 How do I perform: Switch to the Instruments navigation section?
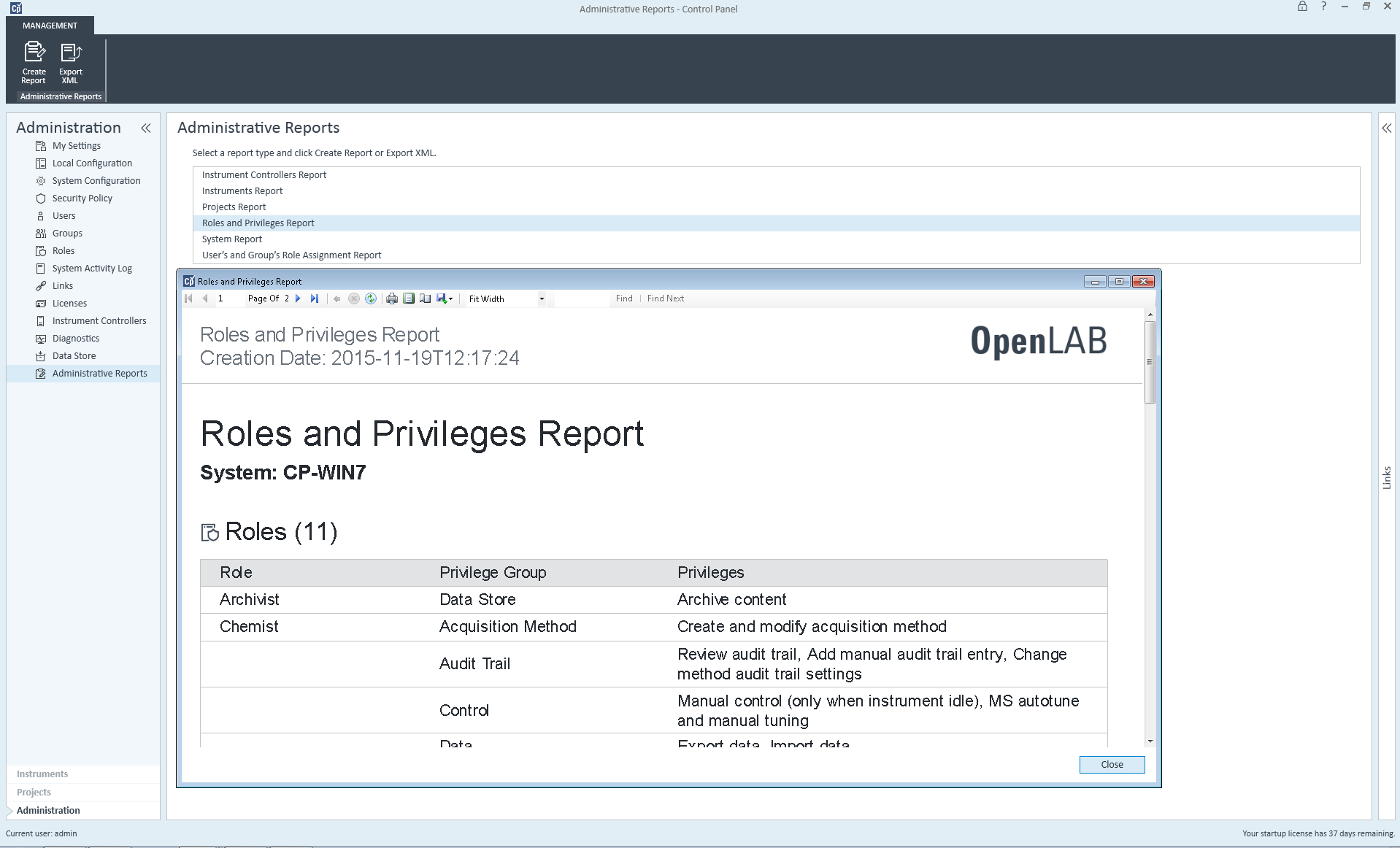point(42,774)
